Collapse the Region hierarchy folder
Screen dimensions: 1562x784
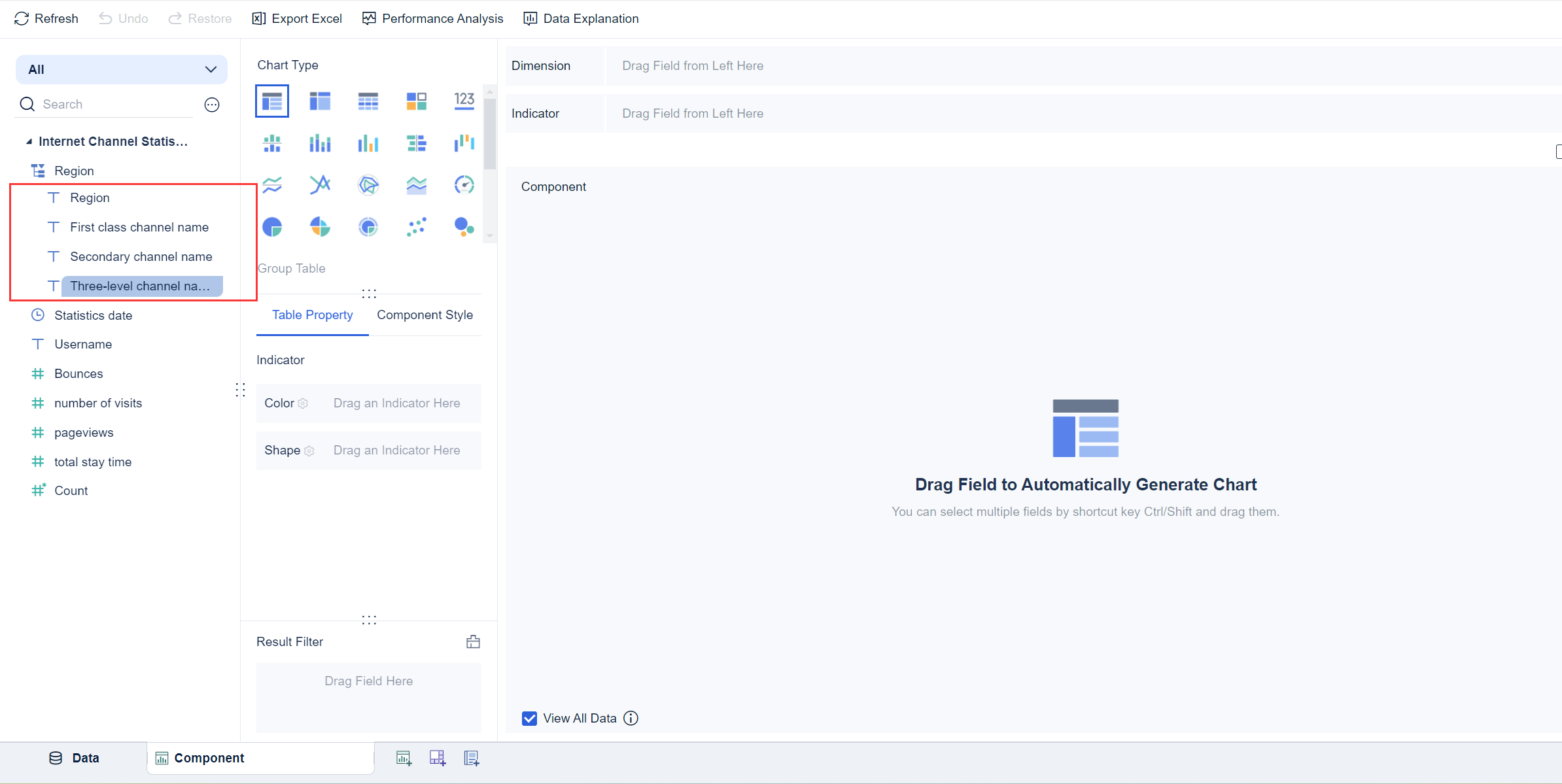[38, 171]
